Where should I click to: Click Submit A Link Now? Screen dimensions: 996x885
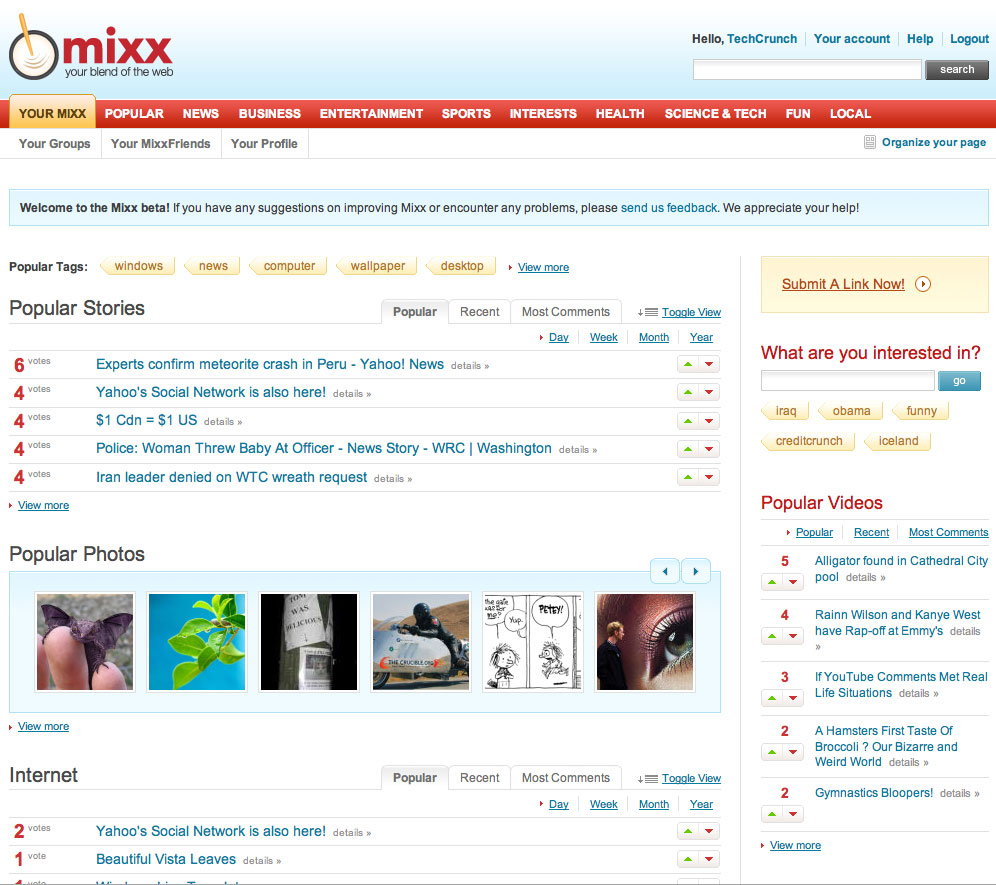[x=843, y=284]
